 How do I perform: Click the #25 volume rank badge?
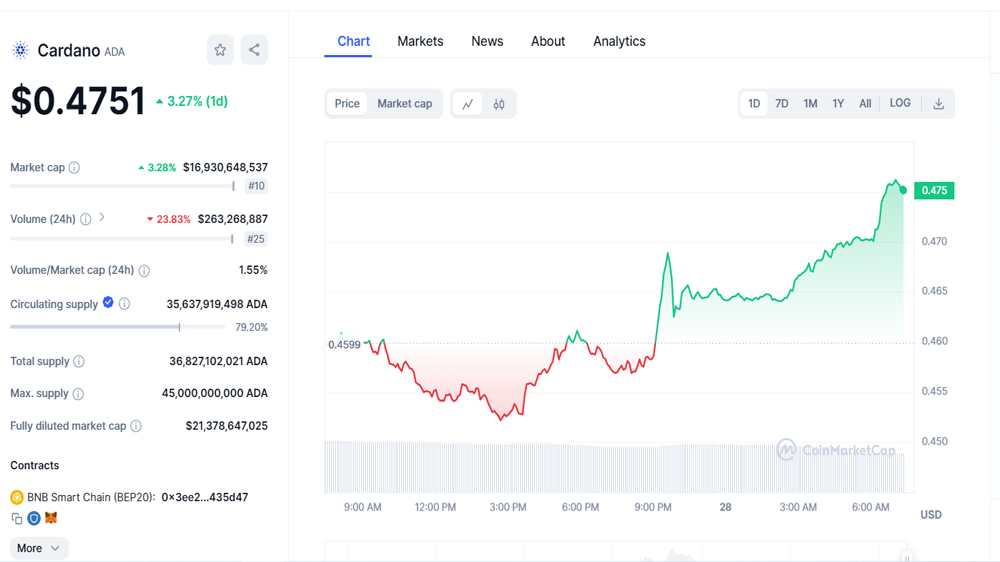[x=256, y=239]
